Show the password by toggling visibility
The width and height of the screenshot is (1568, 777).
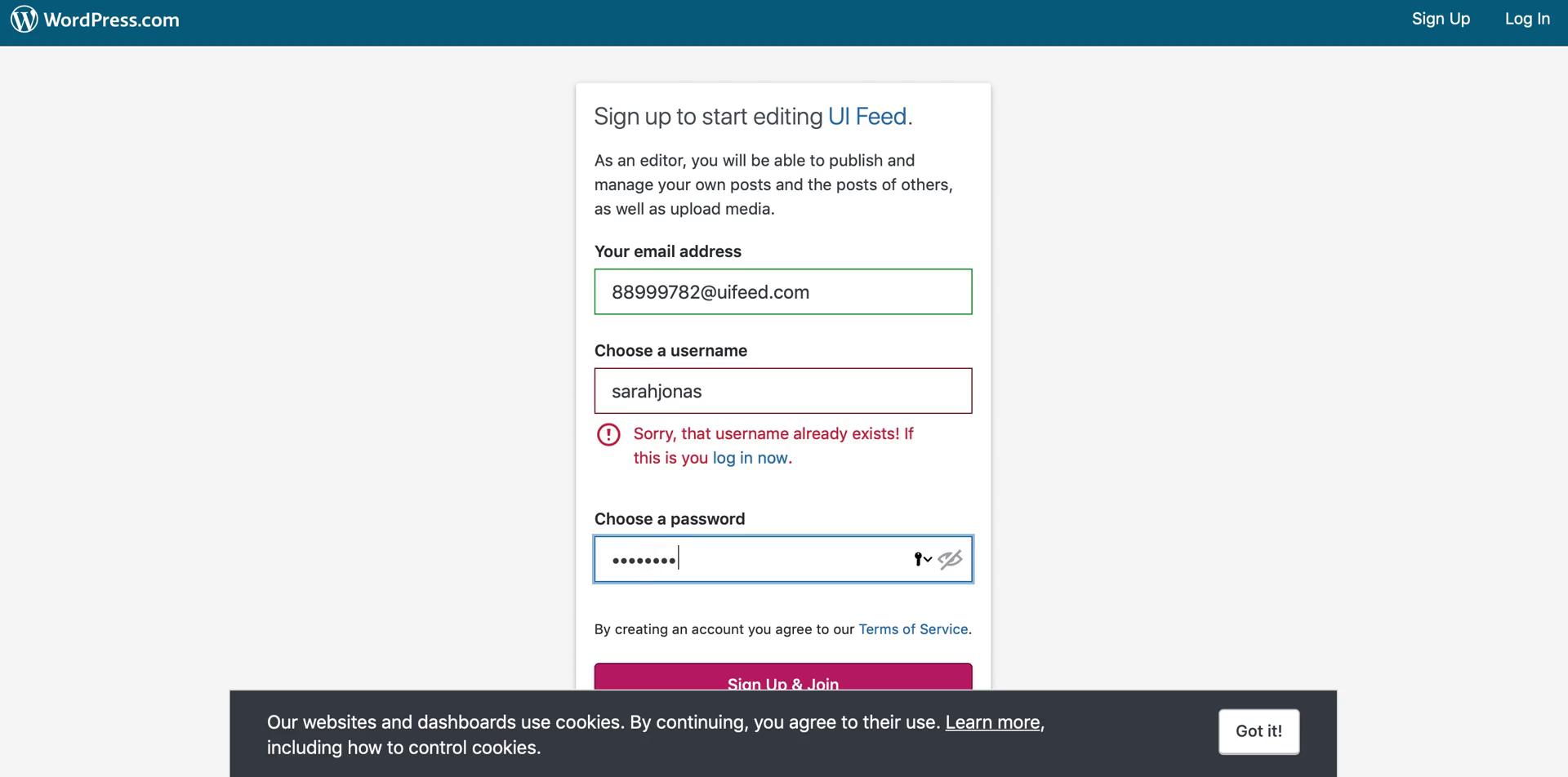(x=950, y=559)
